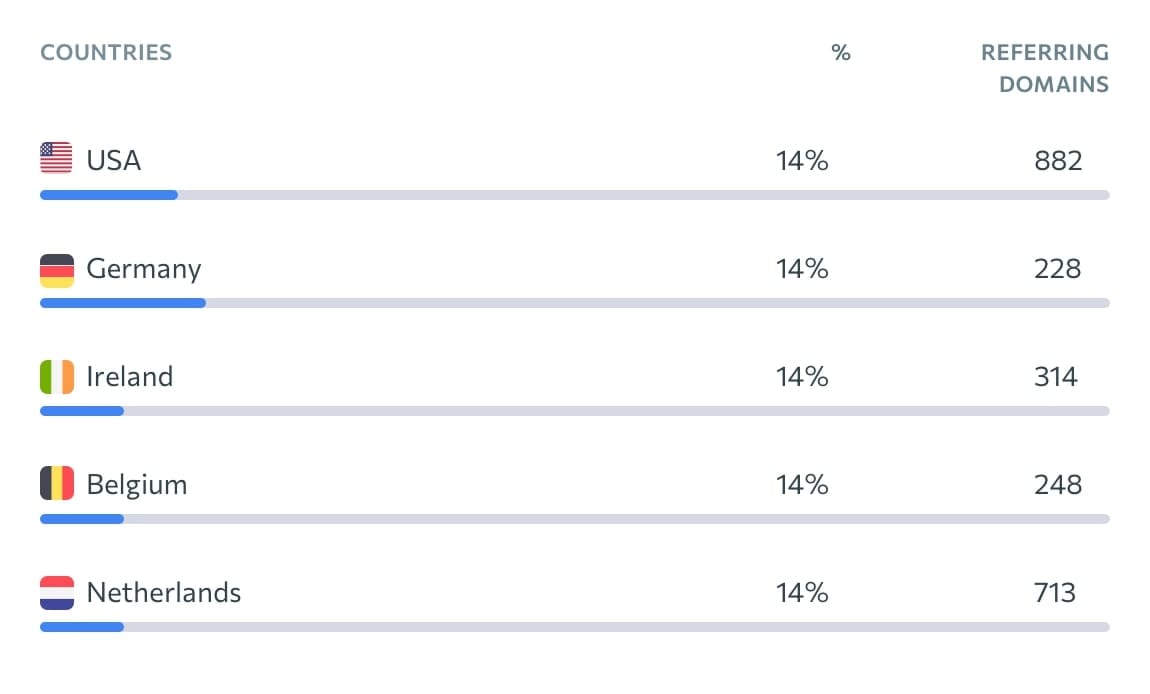Click the Germany progress bar
Image resolution: width=1150 pixels, height=694 pixels.
click(574, 303)
